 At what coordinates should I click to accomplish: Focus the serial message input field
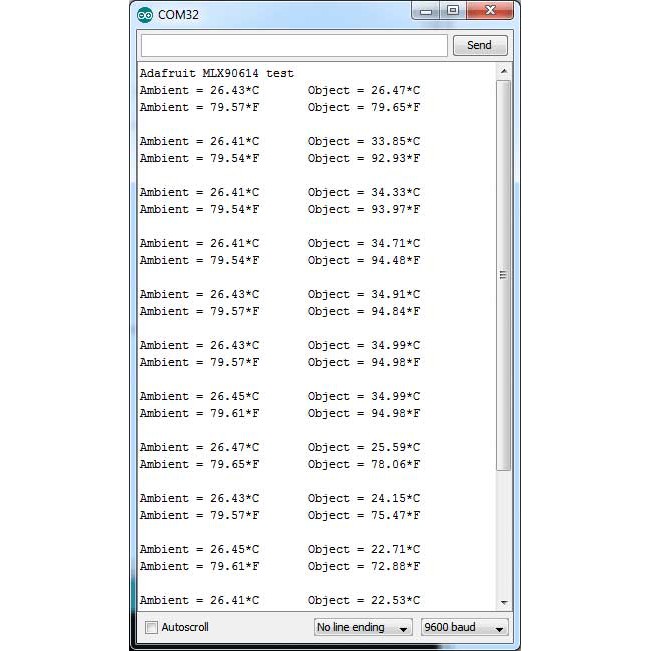294,46
